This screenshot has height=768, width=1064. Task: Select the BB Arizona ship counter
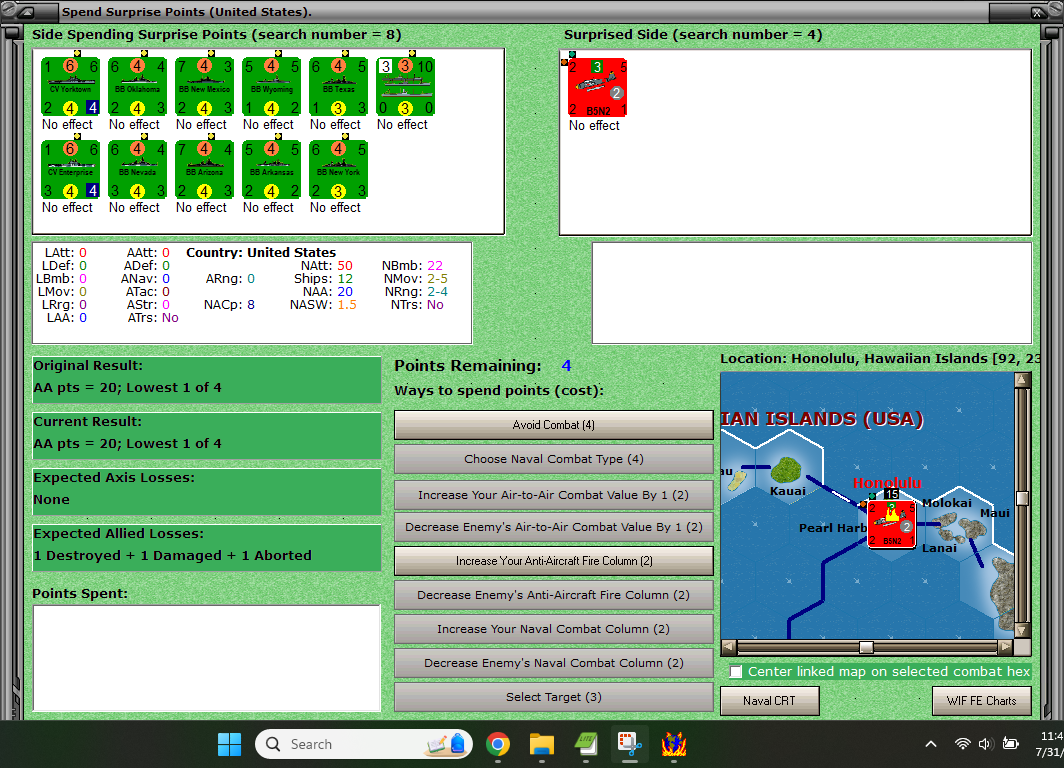coord(204,170)
